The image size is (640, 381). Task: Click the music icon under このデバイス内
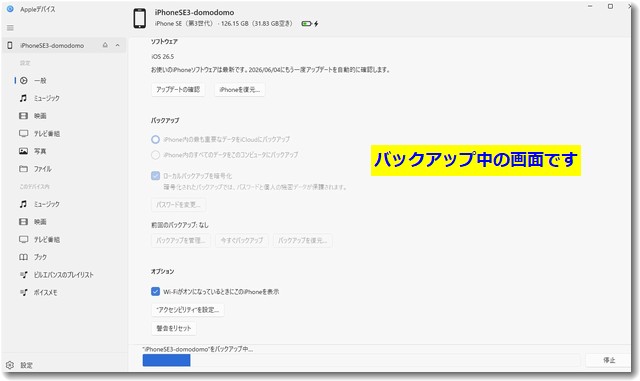[24, 204]
